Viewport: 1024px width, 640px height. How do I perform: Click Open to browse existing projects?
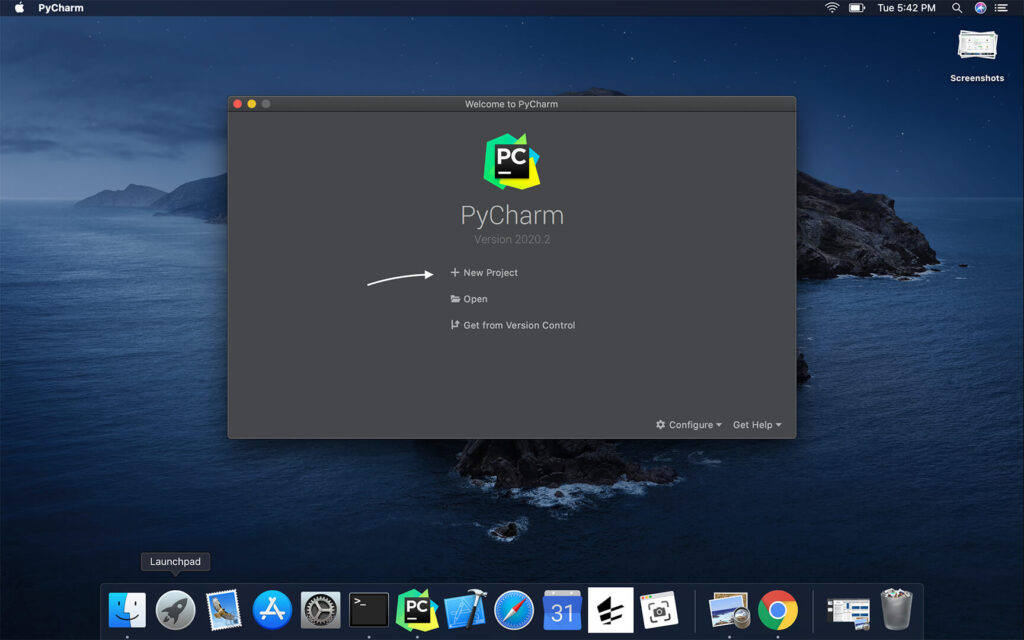pyautogui.click(x=469, y=298)
